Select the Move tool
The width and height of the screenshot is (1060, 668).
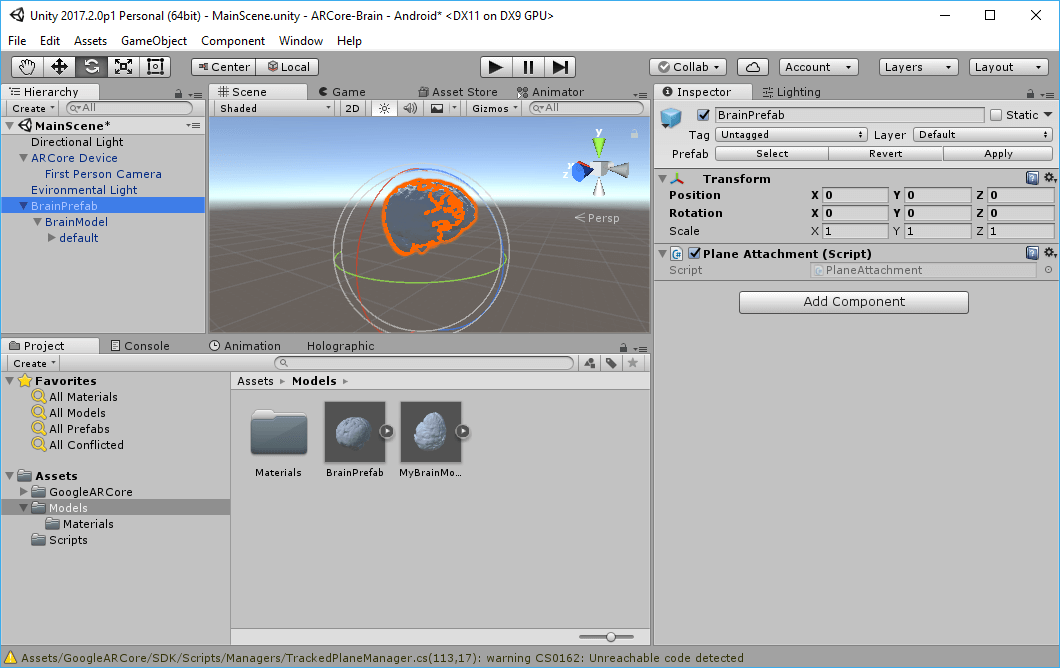(59, 67)
